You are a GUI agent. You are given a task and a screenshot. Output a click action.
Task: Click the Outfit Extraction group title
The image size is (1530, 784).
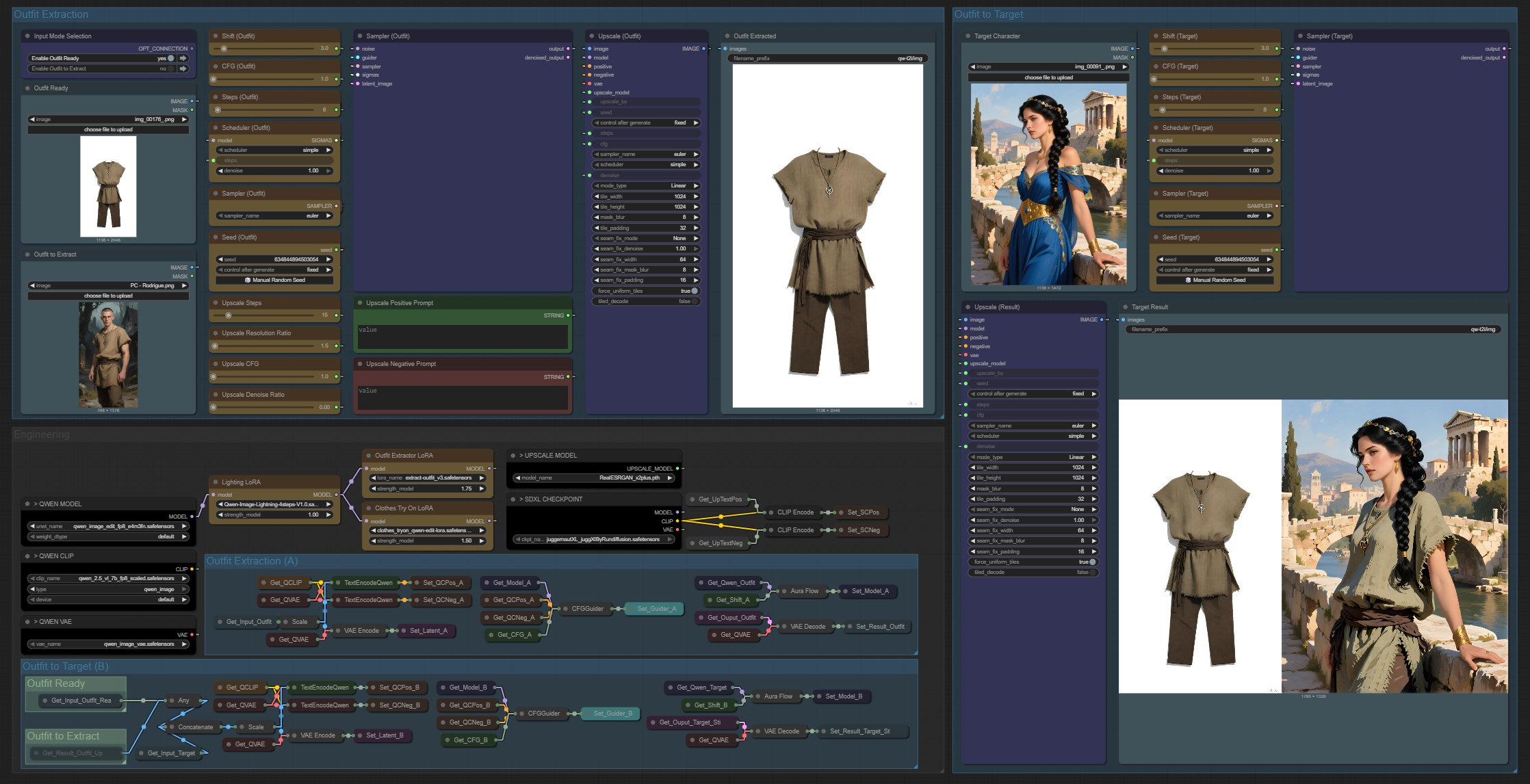tap(51, 14)
